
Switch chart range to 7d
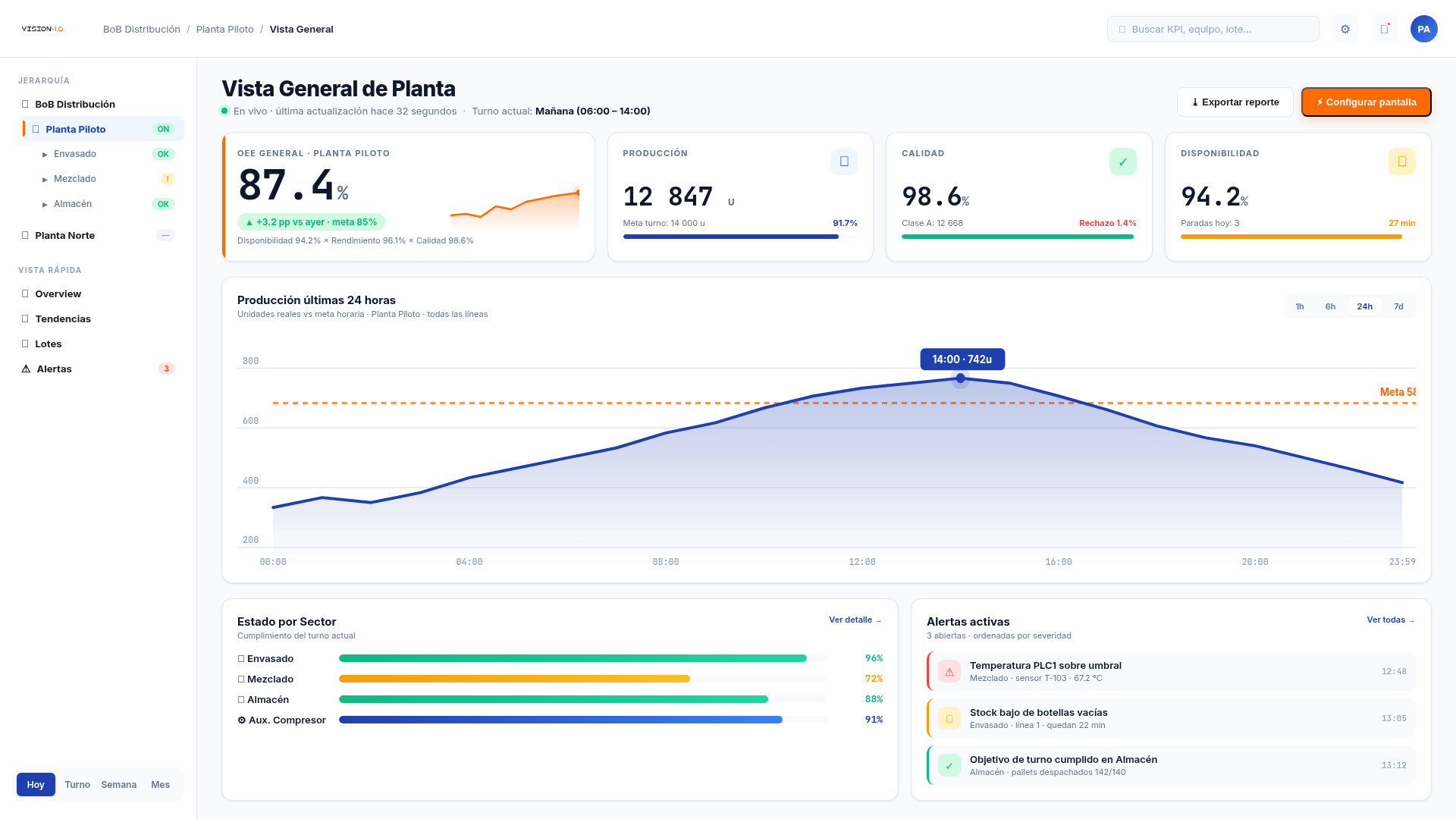(x=1398, y=306)
